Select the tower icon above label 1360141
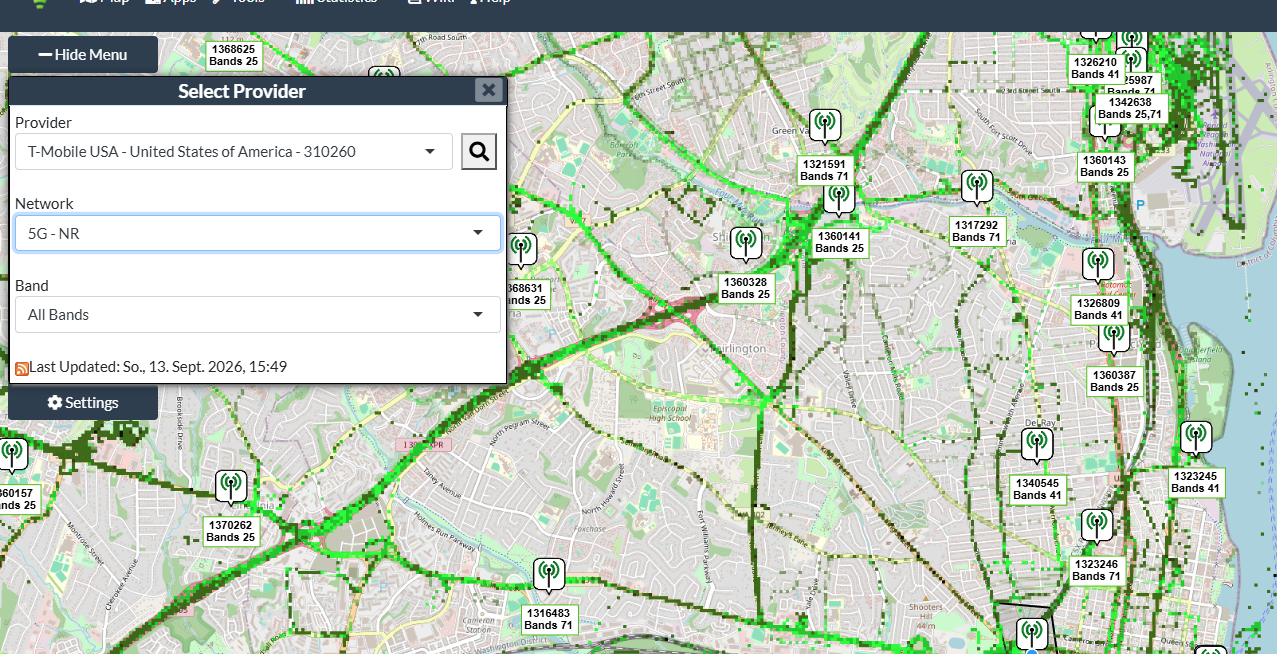The height and width of the screenshot is (654, 1277). click(839, 198)
